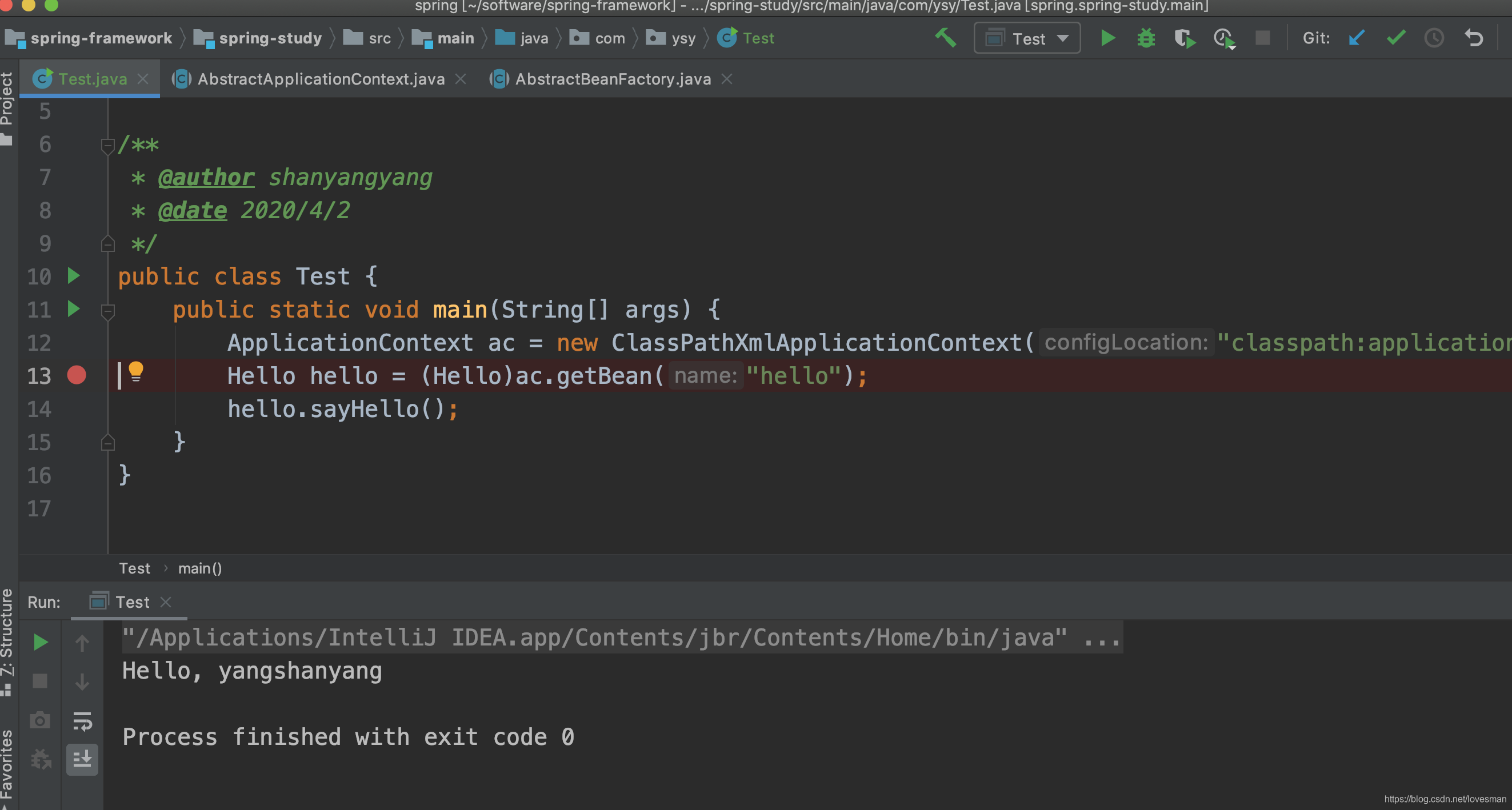Click spring-study in the breadcrumb bar
The image size is (1512, 810).
(258, 38)
